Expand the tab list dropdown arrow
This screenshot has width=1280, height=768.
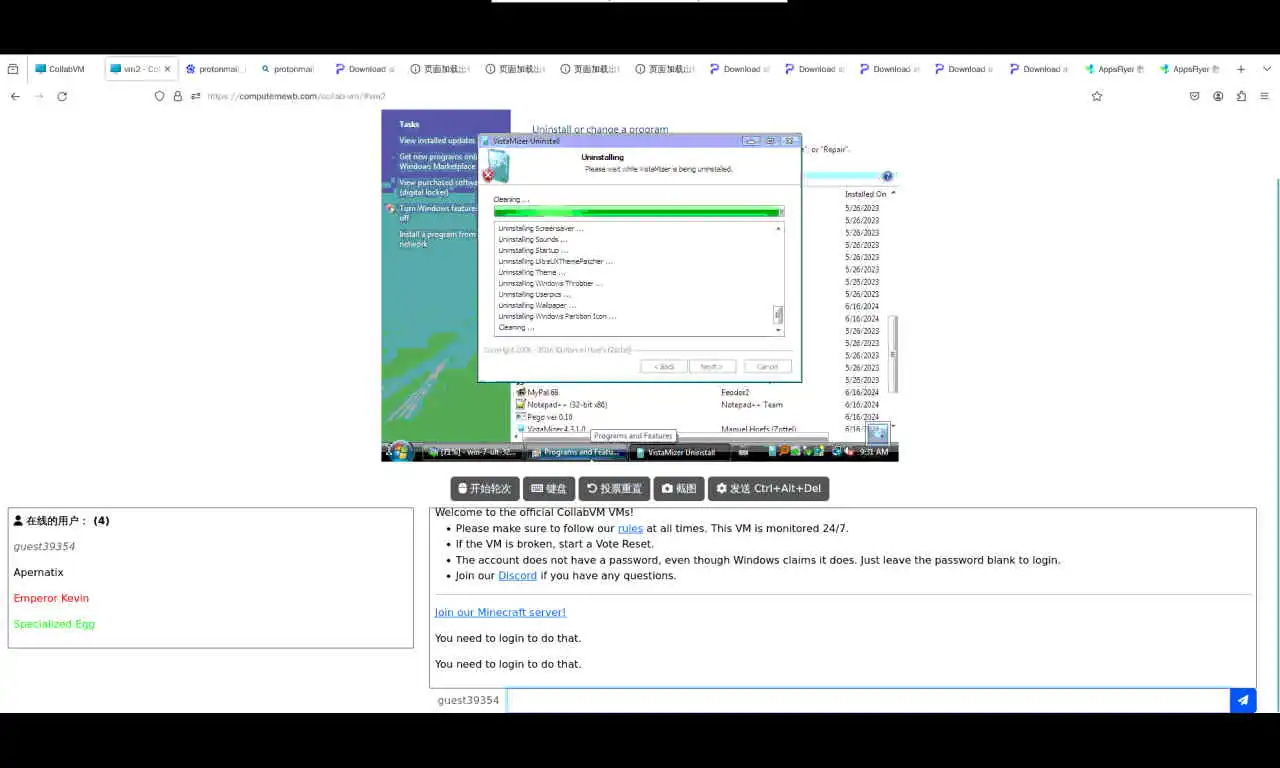[1265, 69]
